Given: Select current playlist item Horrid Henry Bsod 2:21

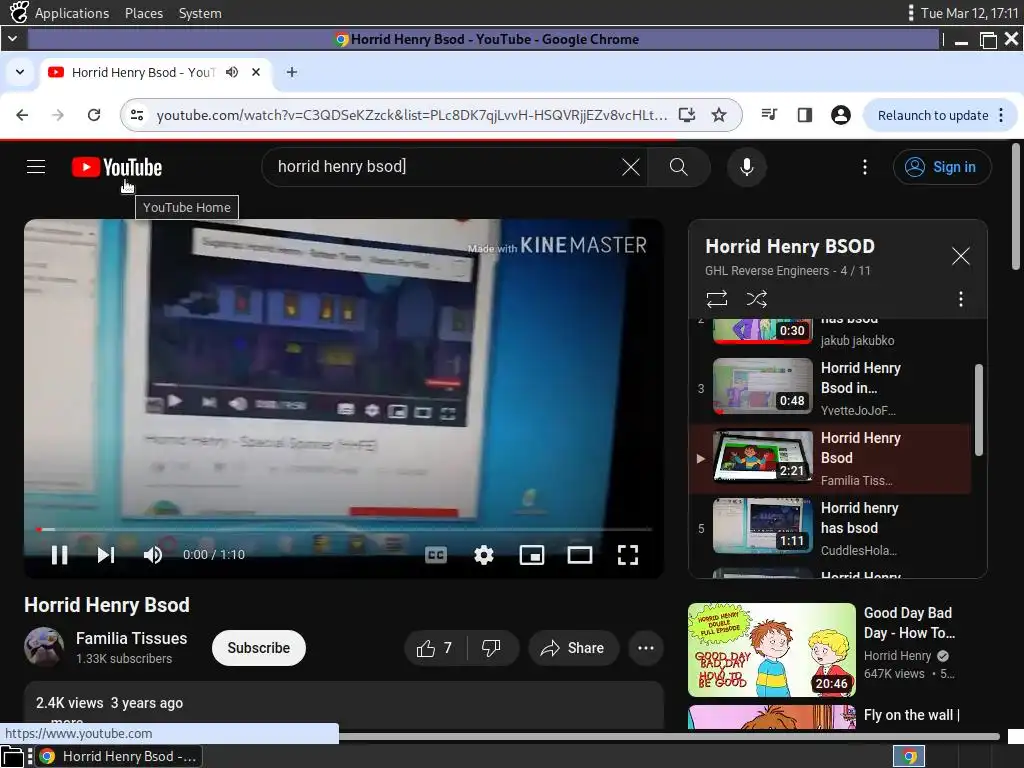Looking at the screenshot, I should 829,458.
